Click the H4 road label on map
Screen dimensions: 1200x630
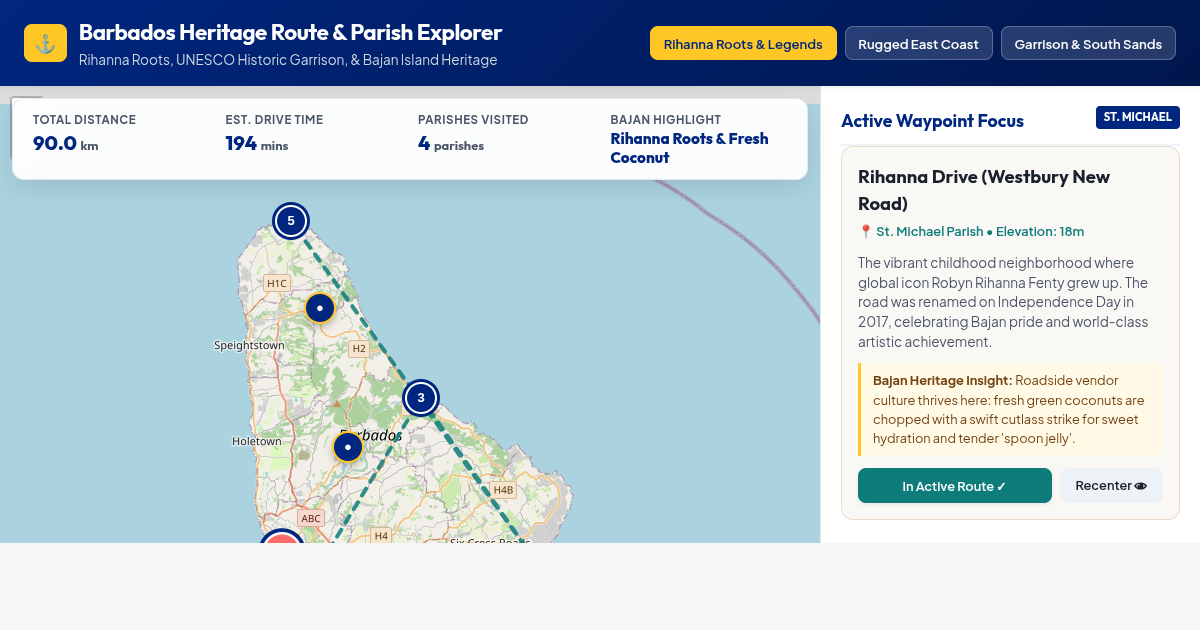pos(380,535)
